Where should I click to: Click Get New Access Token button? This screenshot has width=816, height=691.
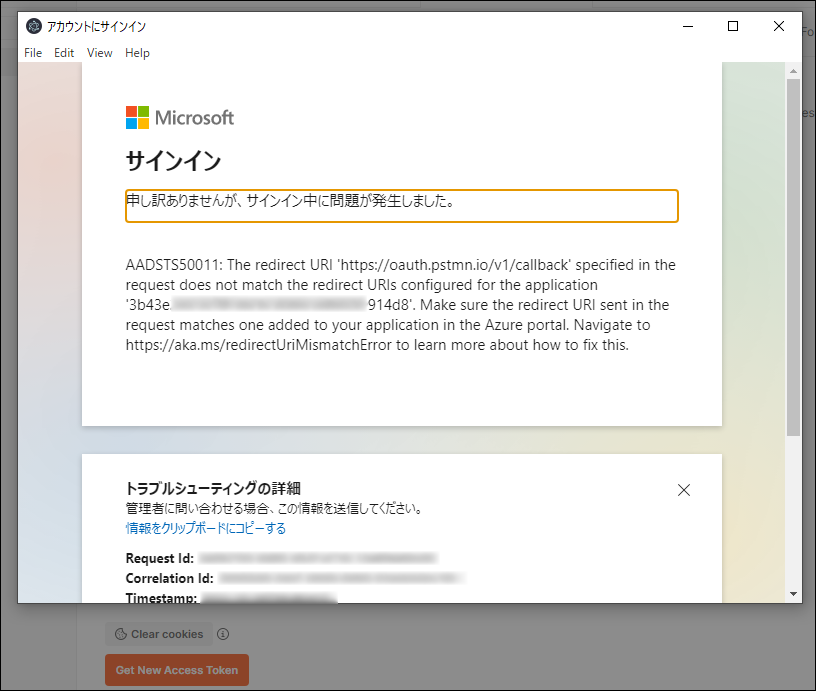point(177,670)
